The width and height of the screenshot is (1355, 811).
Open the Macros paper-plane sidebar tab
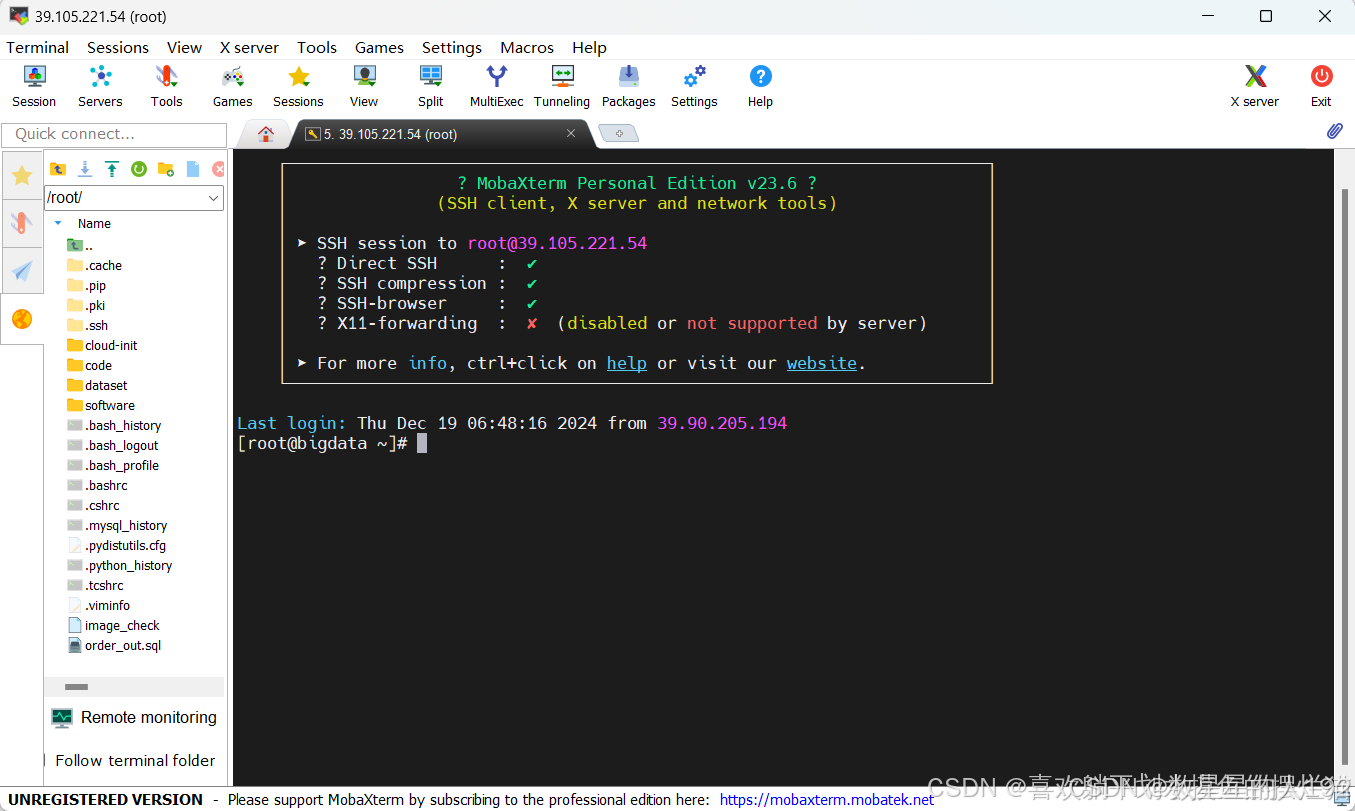pos(22,271)
